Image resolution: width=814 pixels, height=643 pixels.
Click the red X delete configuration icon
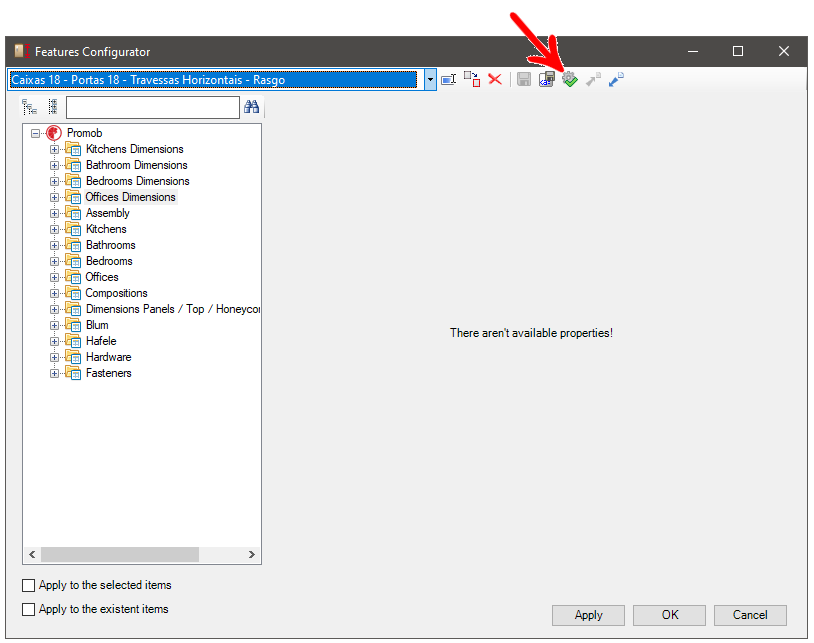pos(495,79)
